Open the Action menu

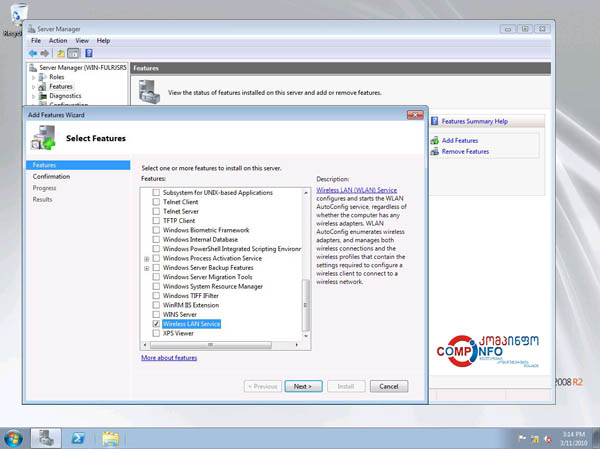pos(58,41)
